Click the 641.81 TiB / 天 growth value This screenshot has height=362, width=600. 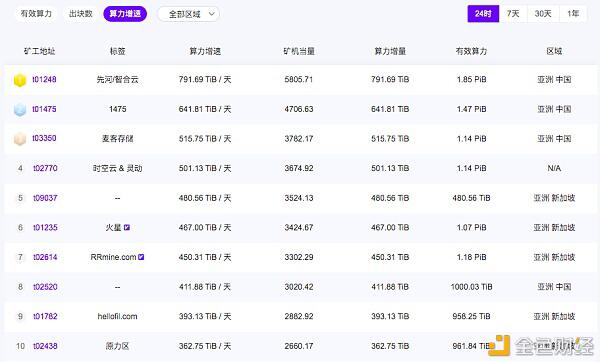click(205, 109)
